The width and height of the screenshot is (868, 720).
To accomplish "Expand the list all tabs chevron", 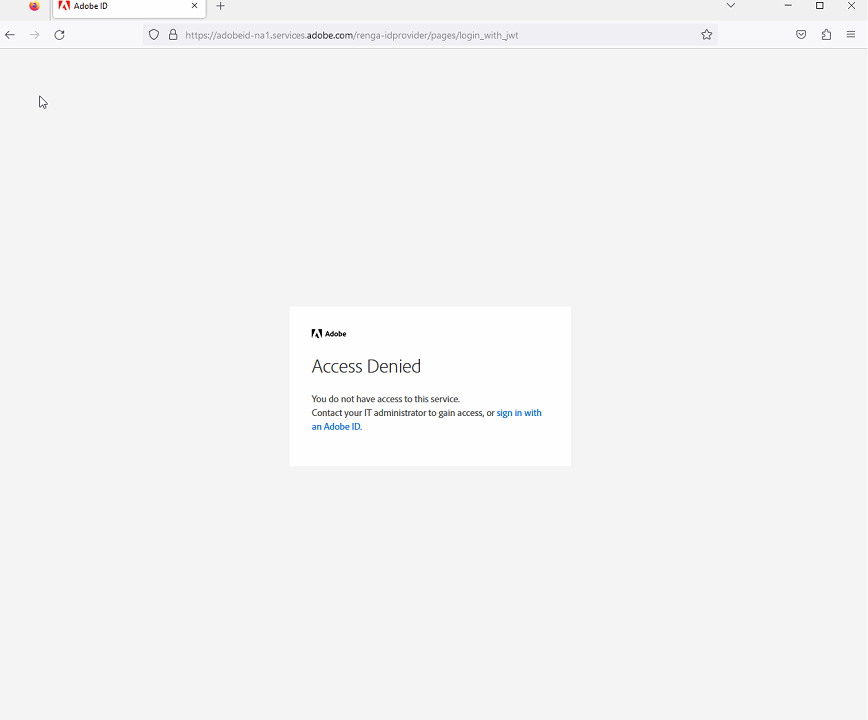I will pyautogui.click(x=731, y=6).
